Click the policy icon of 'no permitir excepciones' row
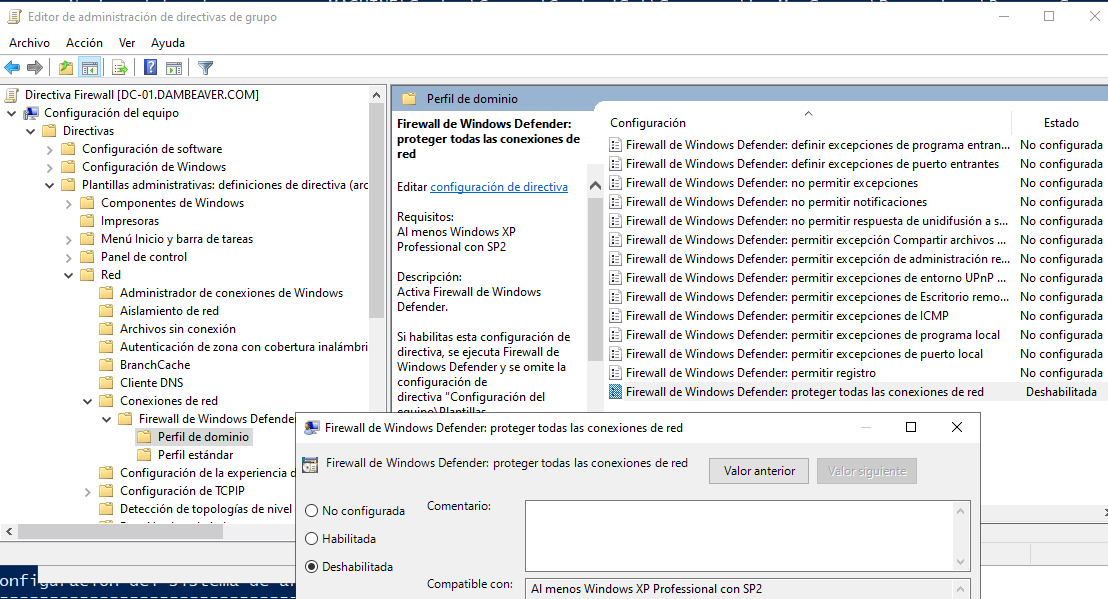Image resolution: width=1108 pixels, height=599 pixels. [x=615, y=183]
